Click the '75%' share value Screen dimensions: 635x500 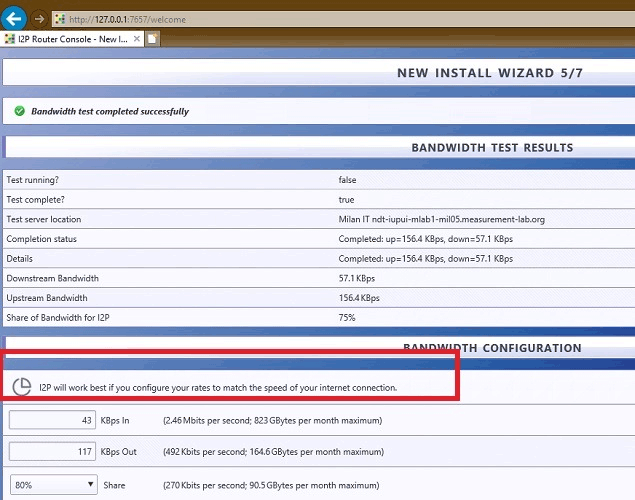(x=347, y=318)
